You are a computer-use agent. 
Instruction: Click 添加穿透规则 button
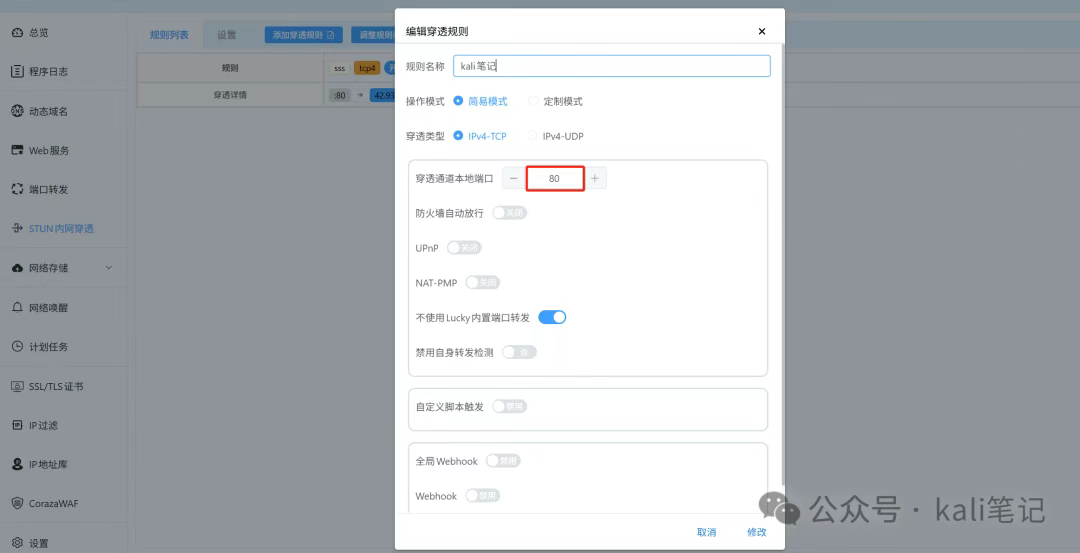click(304, 35)
